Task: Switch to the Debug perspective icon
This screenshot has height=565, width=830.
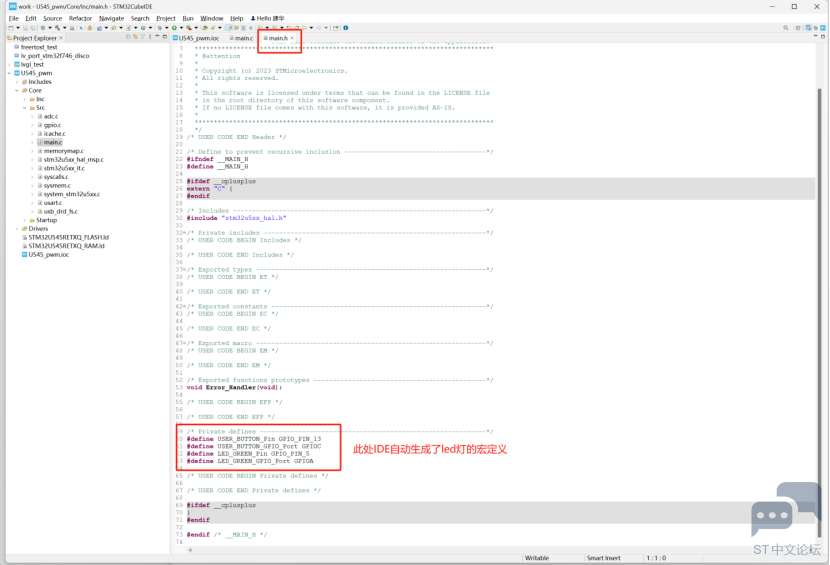Action: tap(816, 28)
